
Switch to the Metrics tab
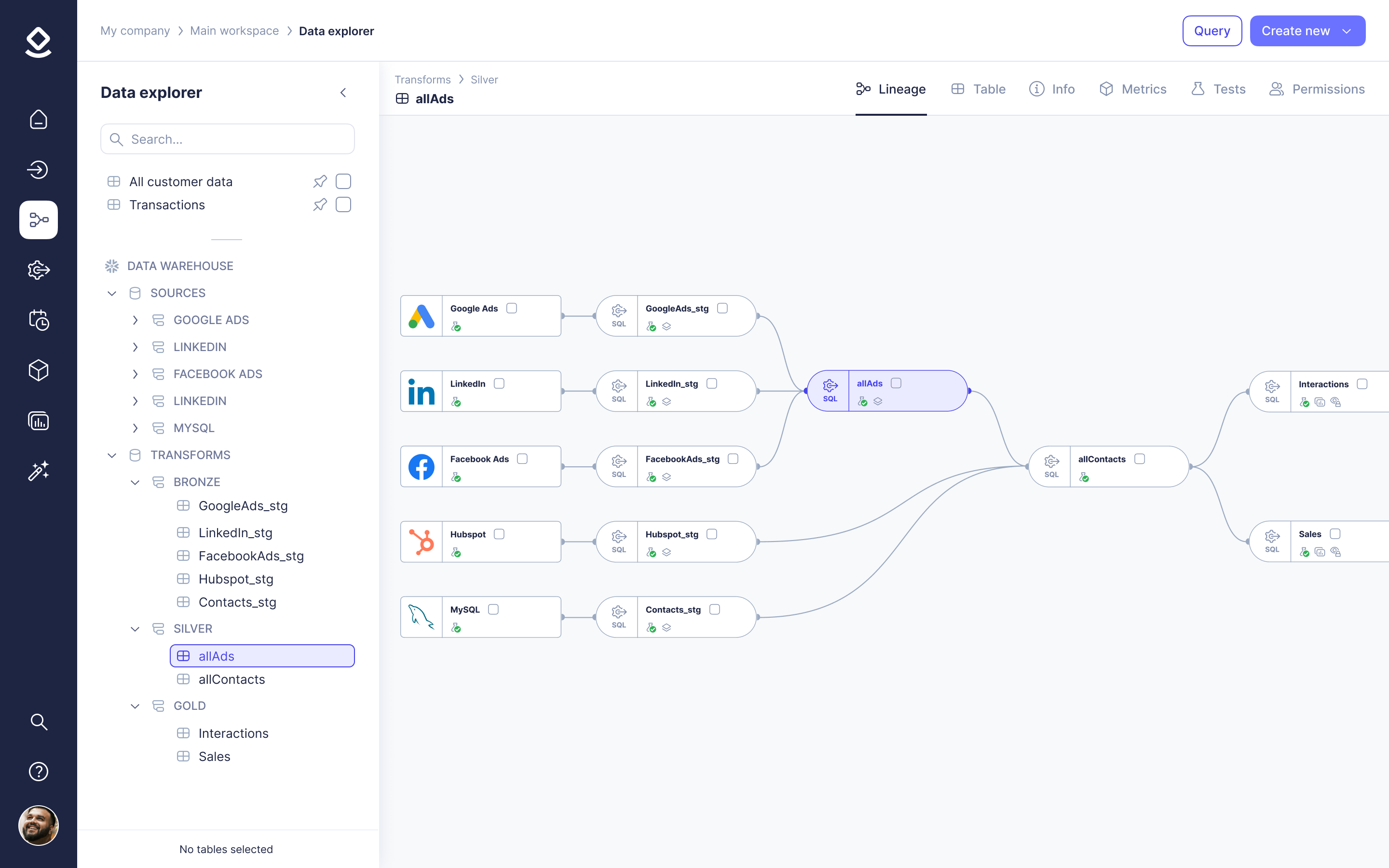[x=1133, y=89]
